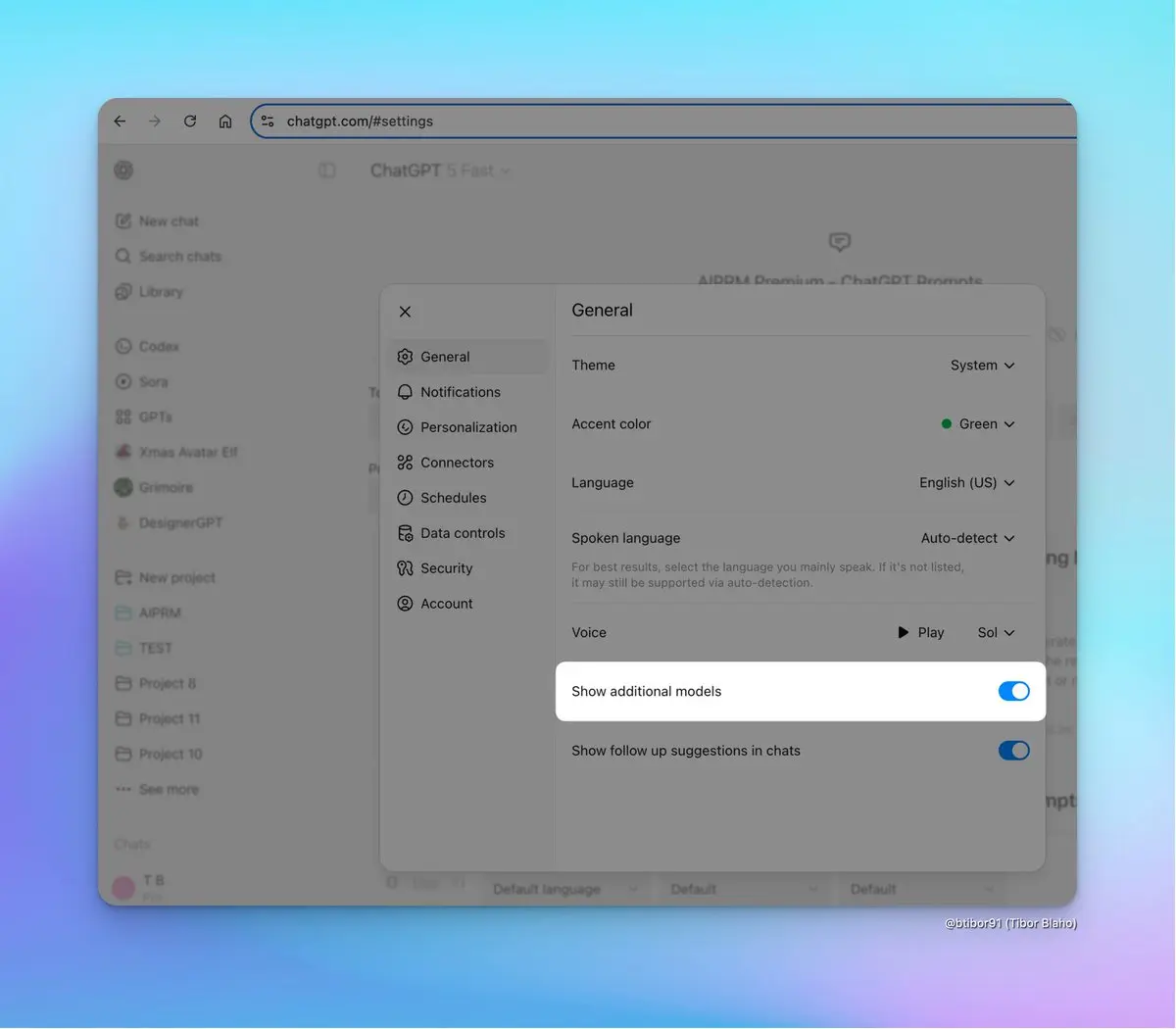1176x1029 pixels.
Task: Click the site info icon in address bar
Action: tap(268, 122)
